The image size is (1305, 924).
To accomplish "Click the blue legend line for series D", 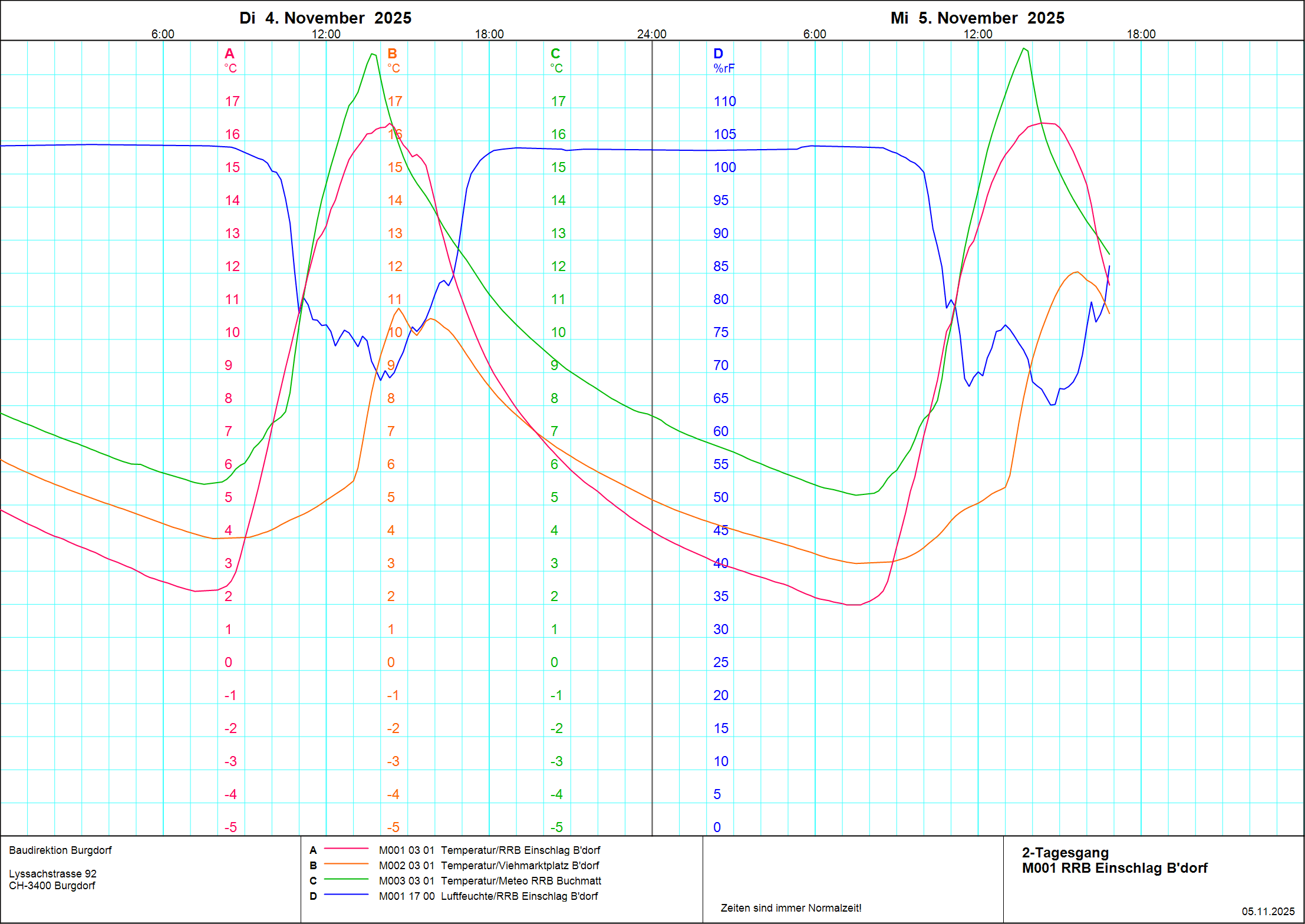I will (x=346, y=895).
